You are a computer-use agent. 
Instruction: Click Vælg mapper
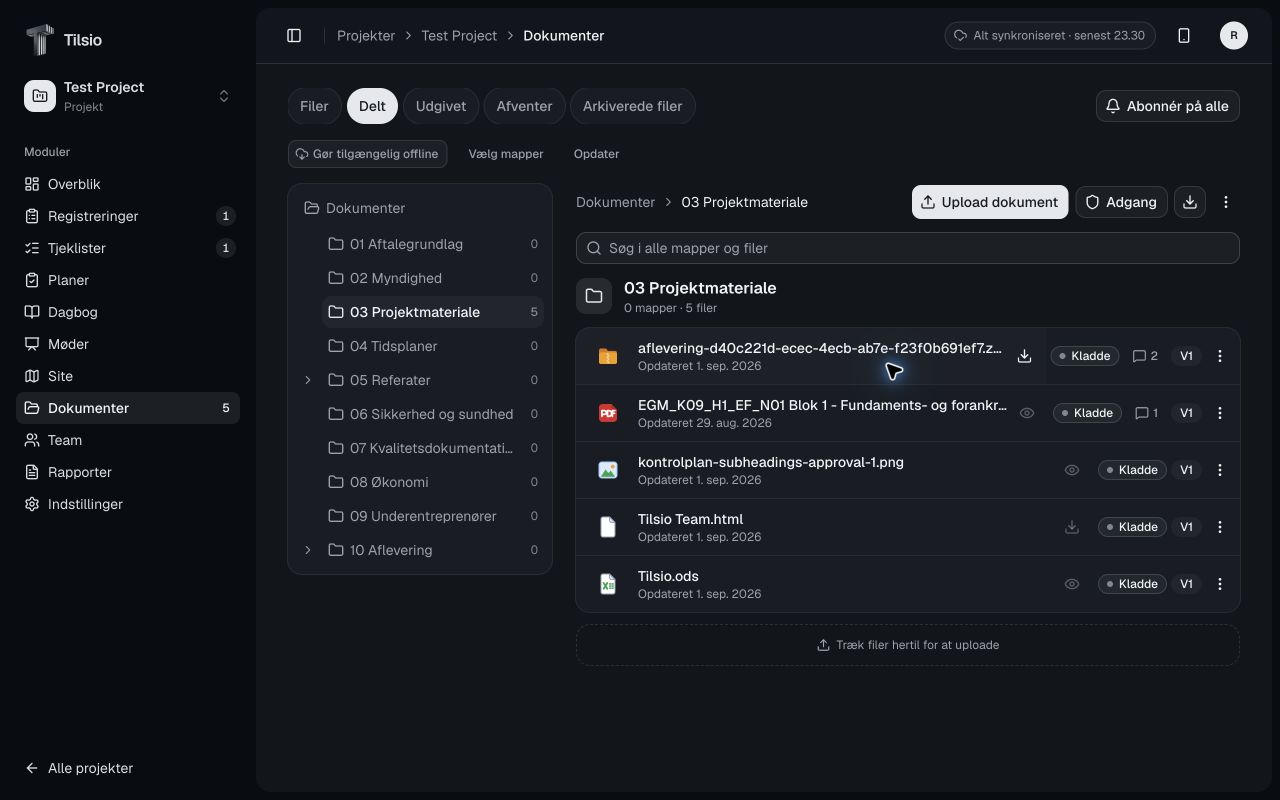click(506, 154)
